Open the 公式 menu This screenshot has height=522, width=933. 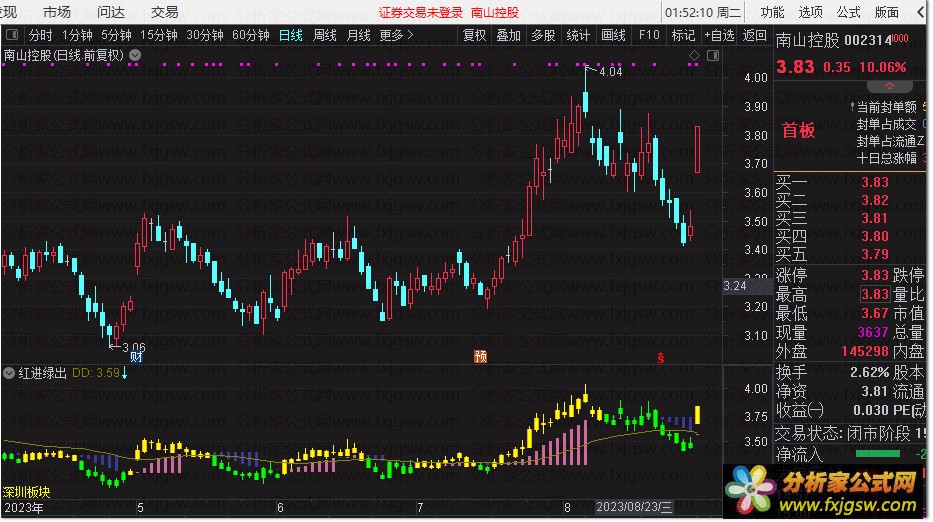pyautogui.click(x=849, y=12)
